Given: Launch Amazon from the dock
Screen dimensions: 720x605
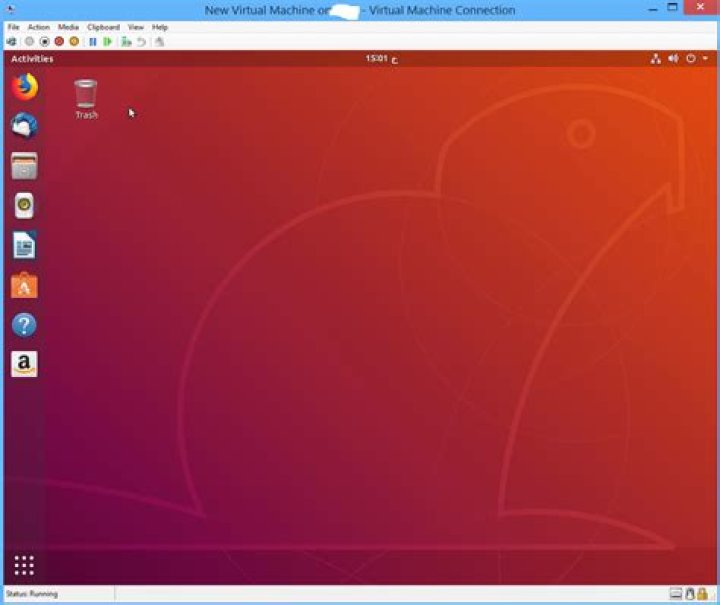Looking at the screenshot, I should tap(24, 364).
